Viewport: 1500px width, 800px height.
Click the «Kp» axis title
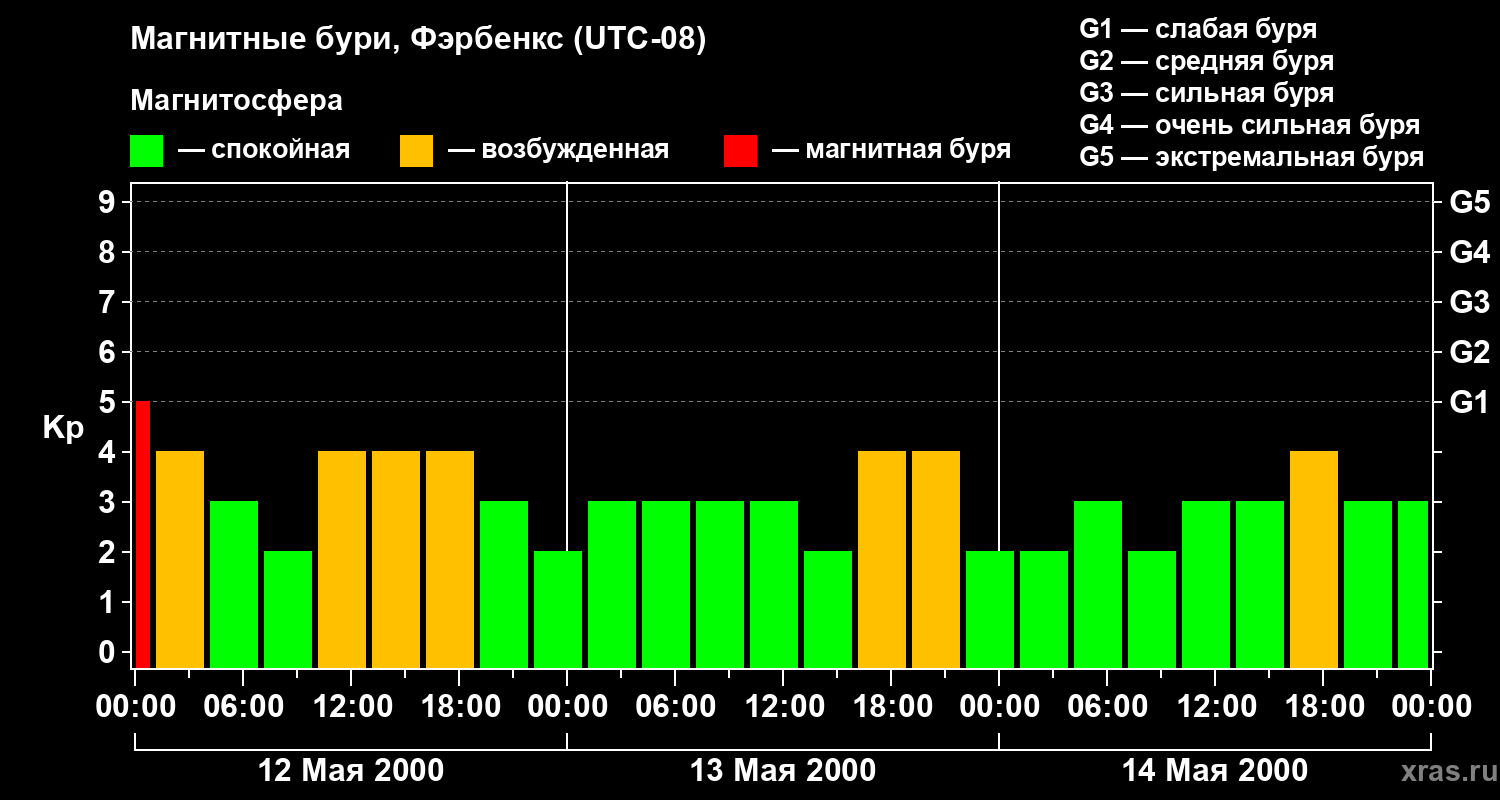click(64, 428)
